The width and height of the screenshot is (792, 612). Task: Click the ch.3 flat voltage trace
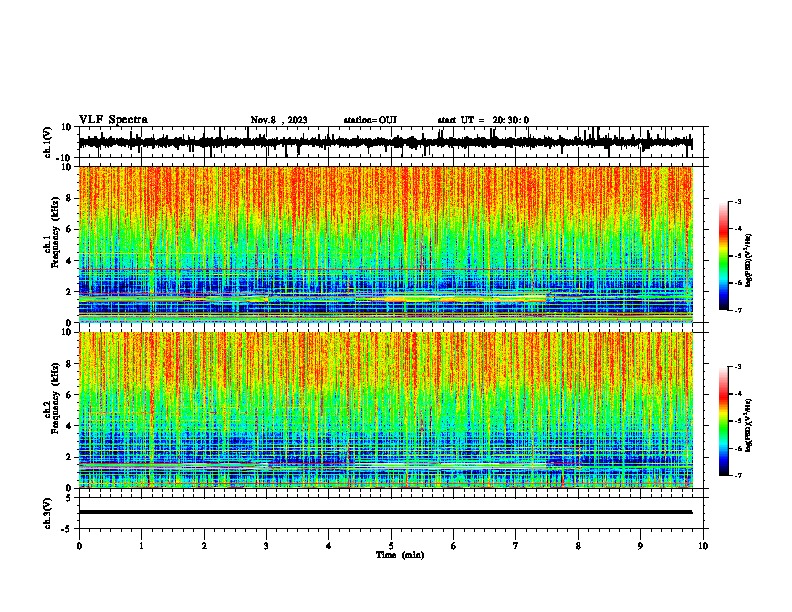click(385, 512)
